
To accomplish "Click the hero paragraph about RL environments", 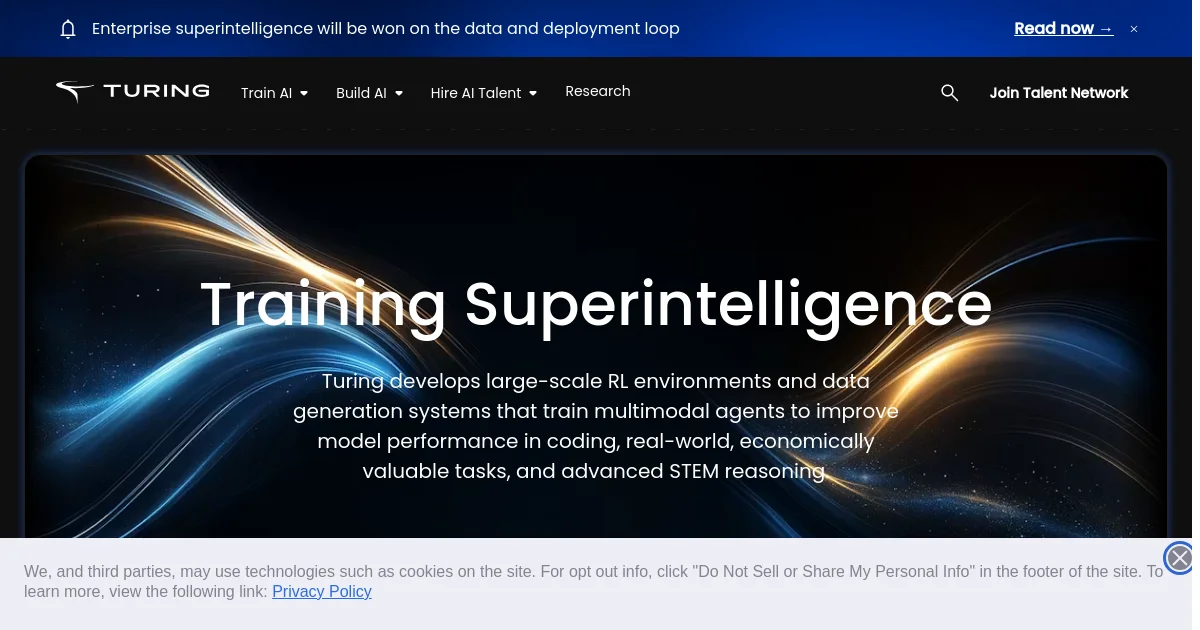I will tap(596, 426).
